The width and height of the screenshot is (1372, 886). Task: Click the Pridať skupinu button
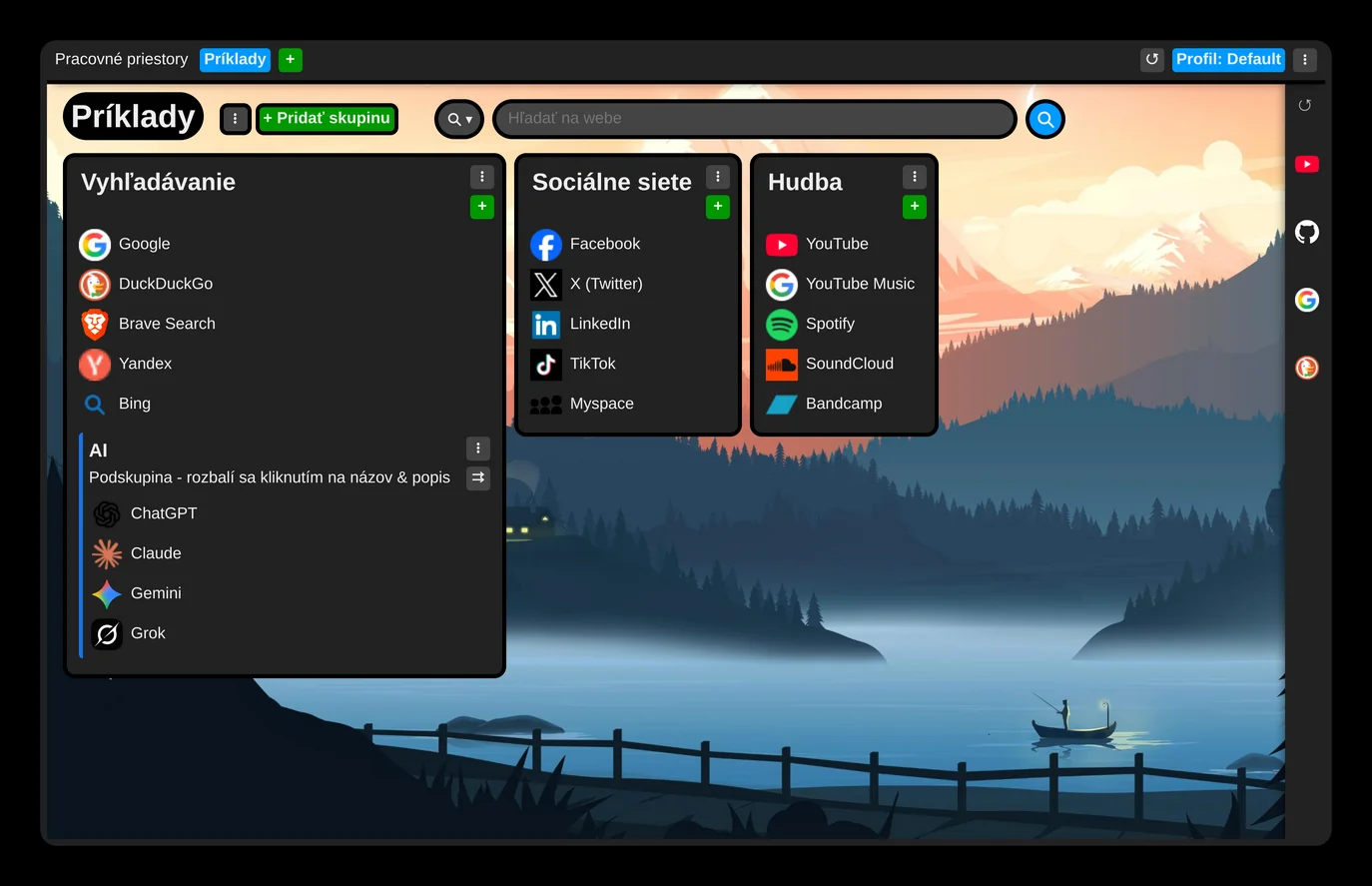click(327, 119)
